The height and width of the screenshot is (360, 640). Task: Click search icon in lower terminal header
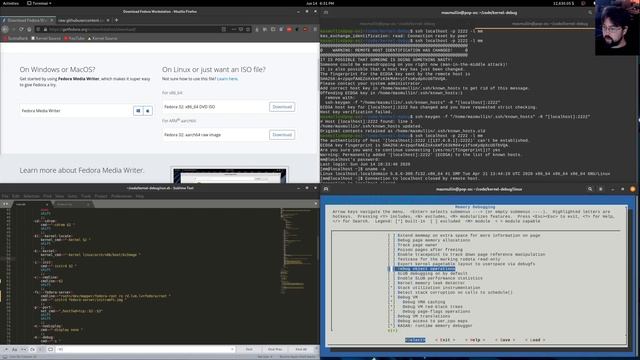[590, 189]
